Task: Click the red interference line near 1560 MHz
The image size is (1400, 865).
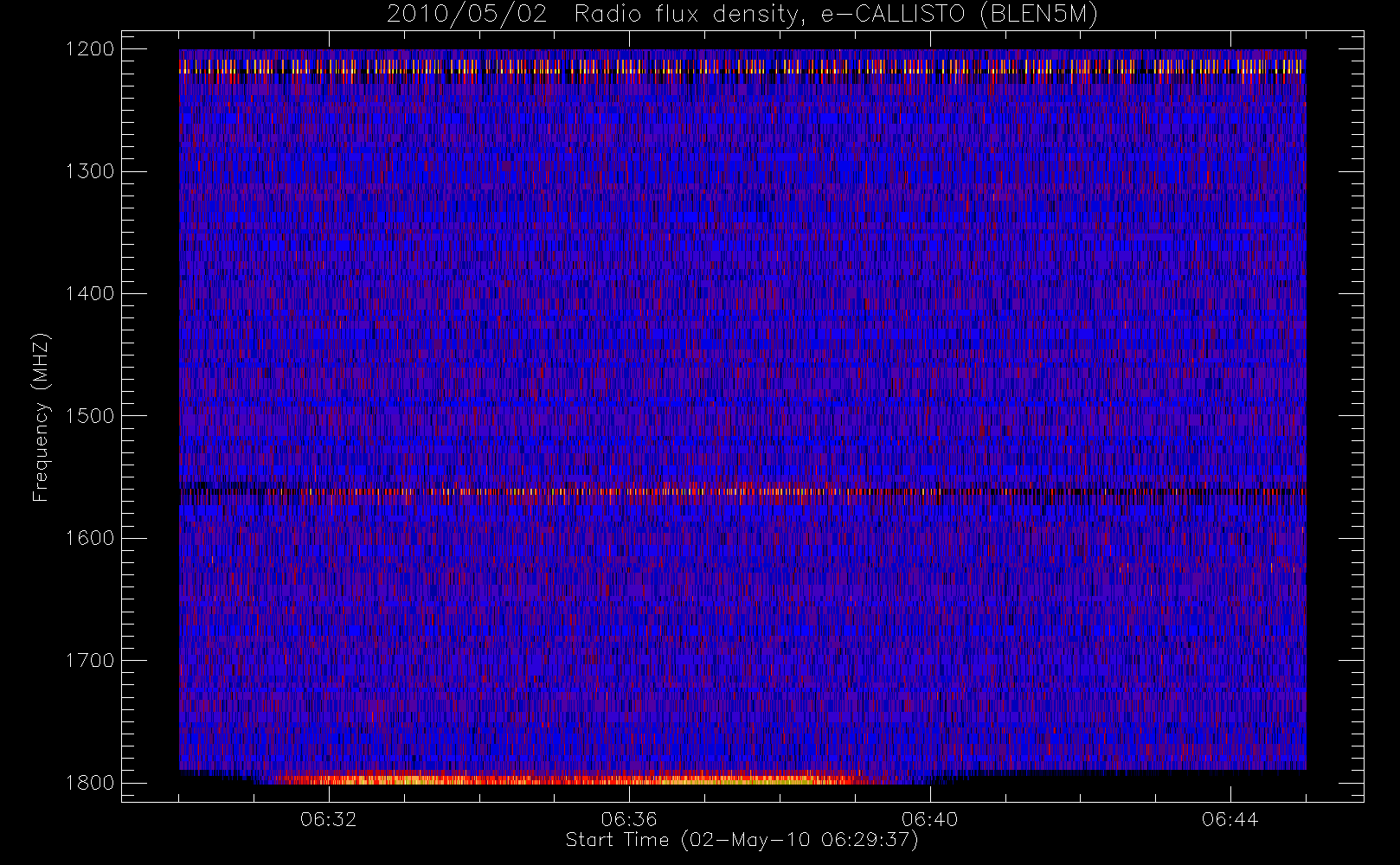Action: [742, 491]
